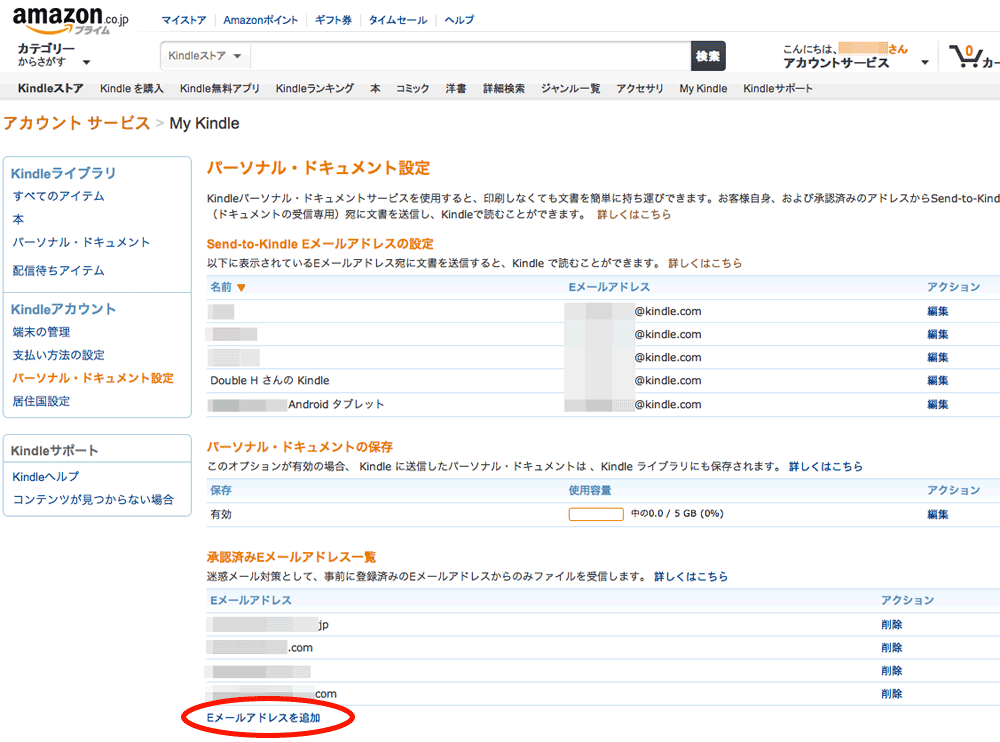Click the storage usage progress bar

coord(596,514)
